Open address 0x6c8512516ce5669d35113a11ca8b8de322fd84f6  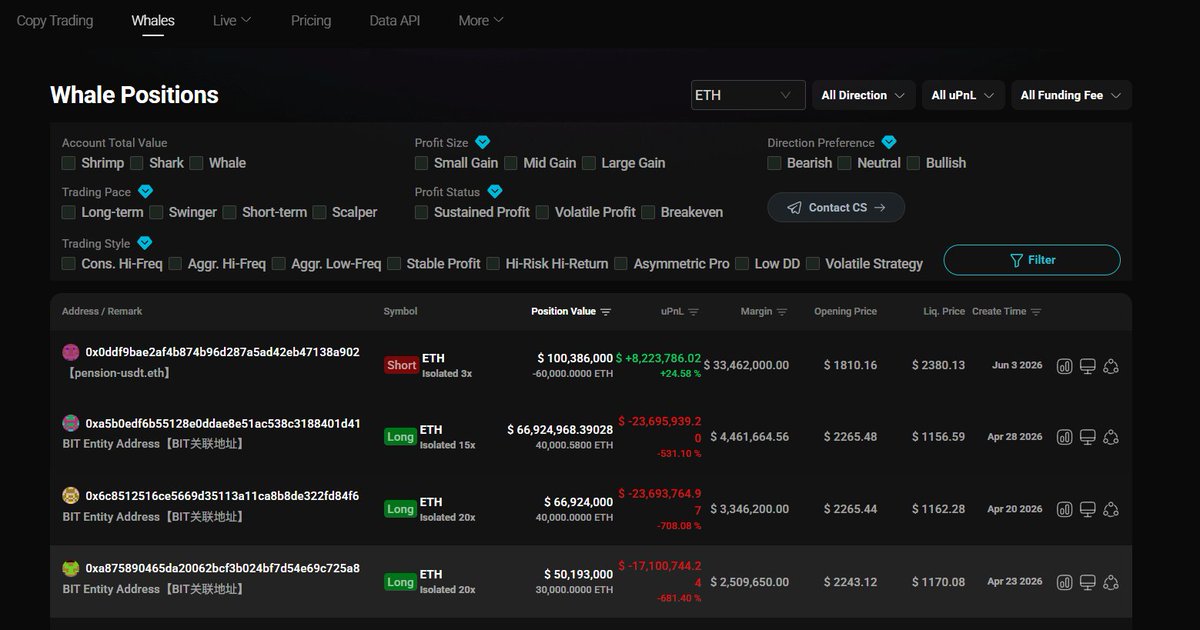pyautogui.click(x=222, y=496)
